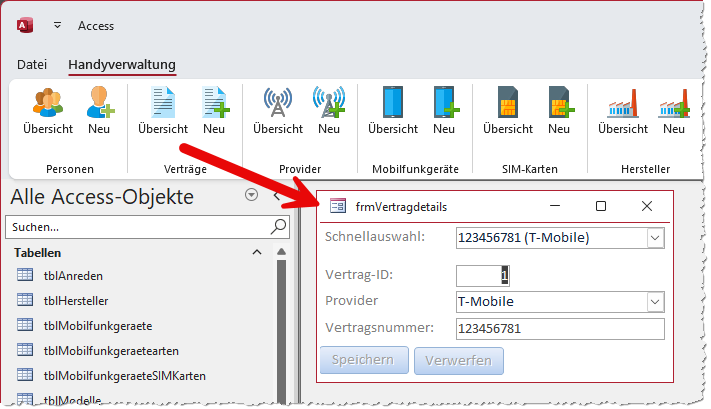Select table tblMobilfunkgeraete
The width and height of the screenshot is (711, 409).
click(x=98, y=326)
